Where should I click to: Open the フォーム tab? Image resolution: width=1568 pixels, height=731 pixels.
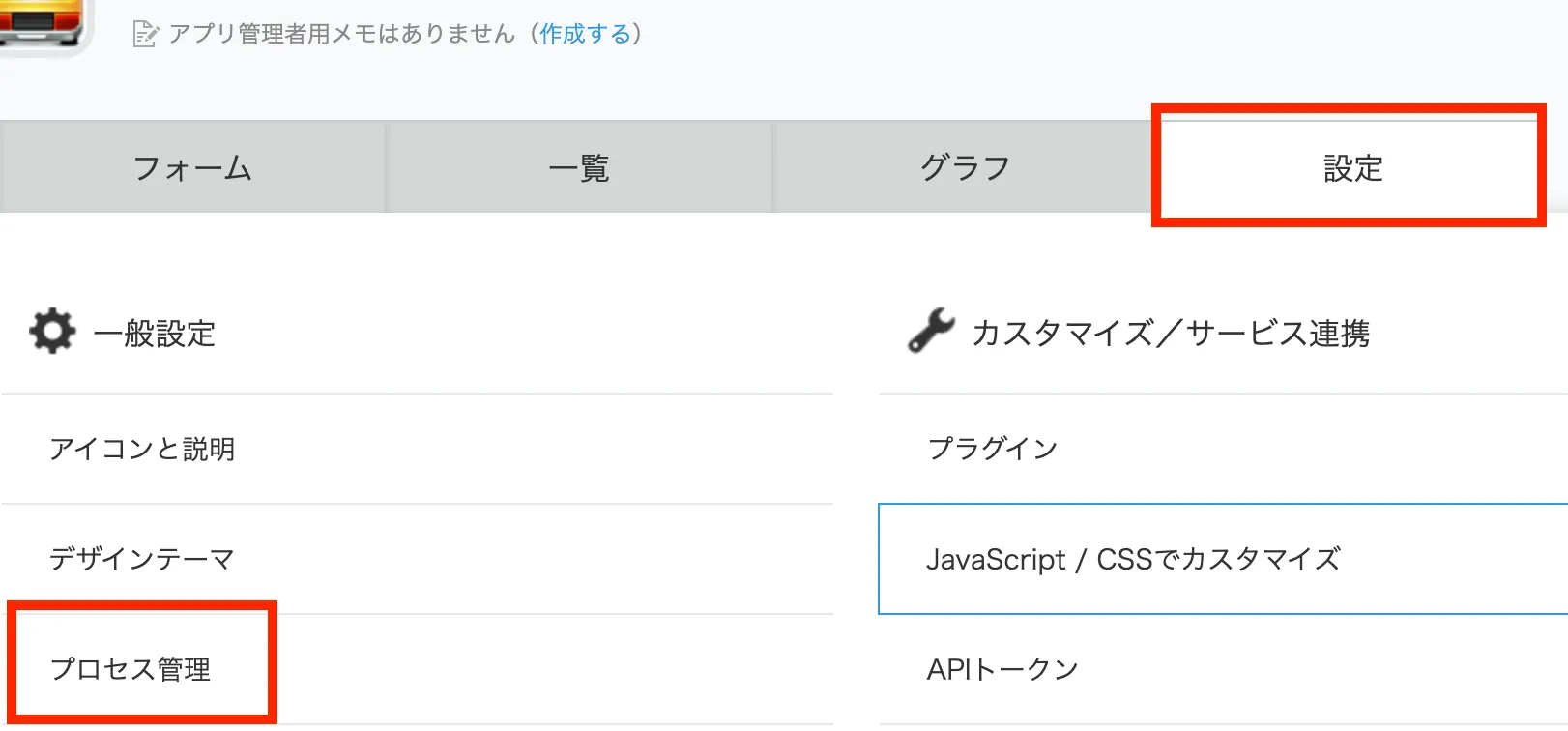[x=192, y=168]
